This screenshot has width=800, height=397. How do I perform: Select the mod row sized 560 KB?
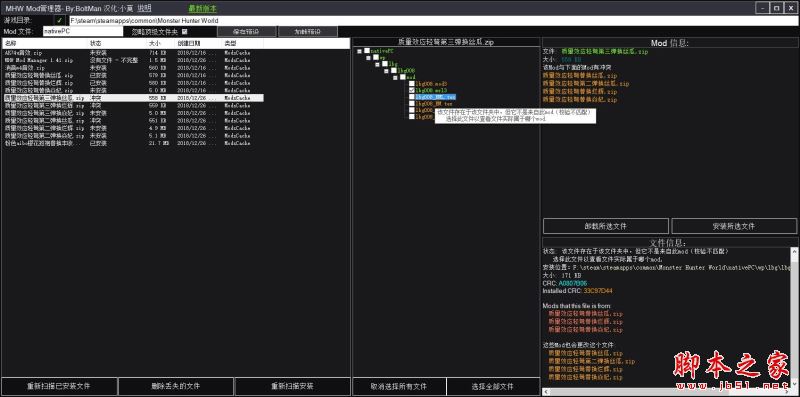coord(133,67)
